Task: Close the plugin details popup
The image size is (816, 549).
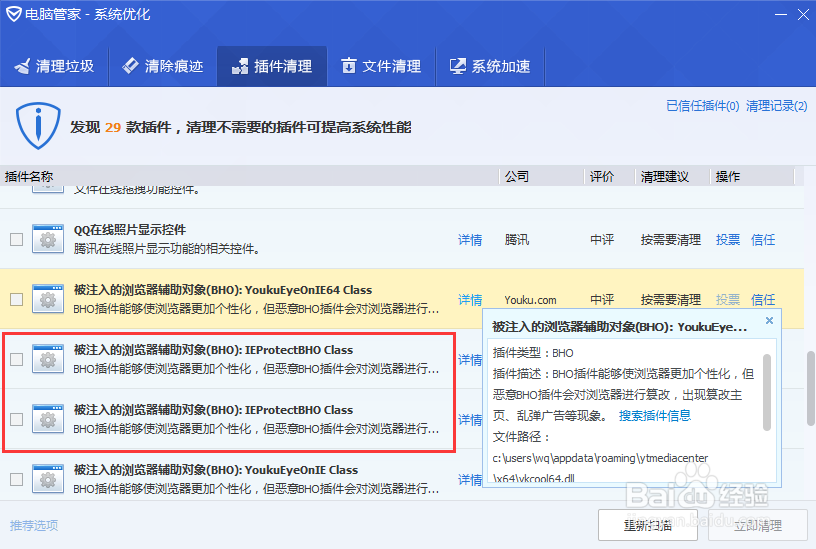Action: point(769,321)
